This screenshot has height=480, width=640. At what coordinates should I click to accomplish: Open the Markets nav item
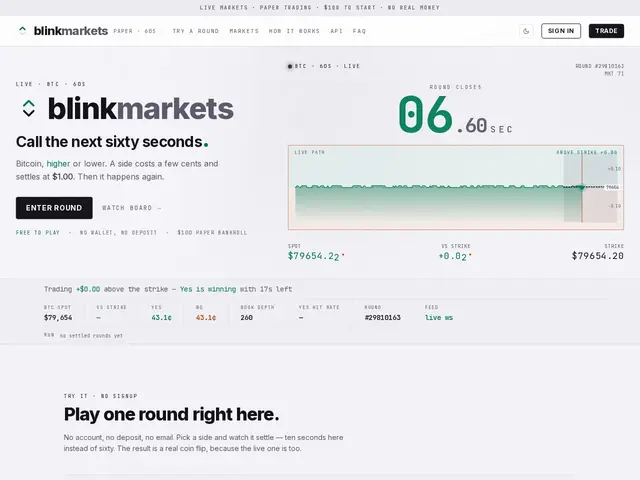point(244,31)
